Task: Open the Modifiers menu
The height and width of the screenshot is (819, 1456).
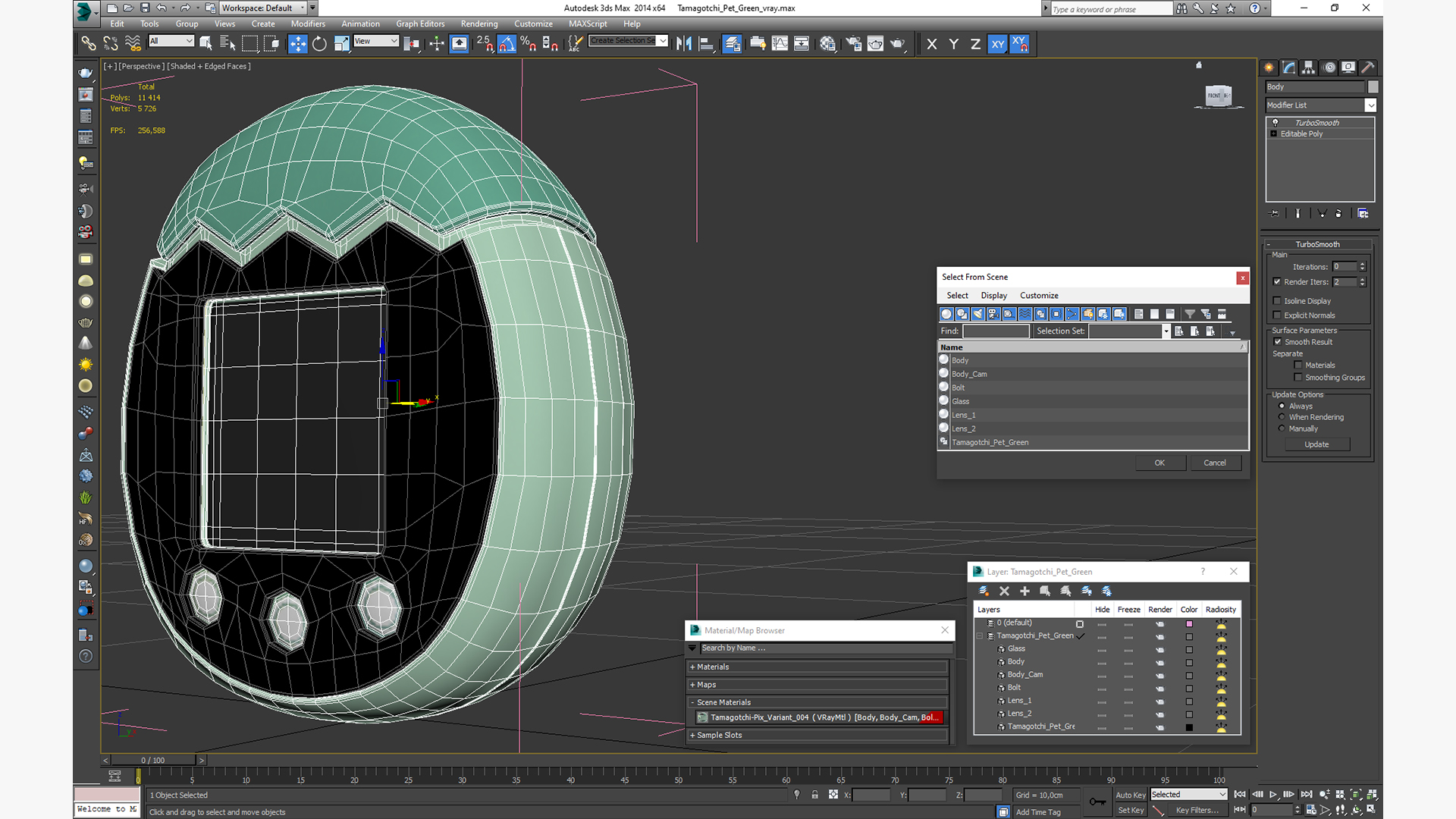Action: pos(308,24)
